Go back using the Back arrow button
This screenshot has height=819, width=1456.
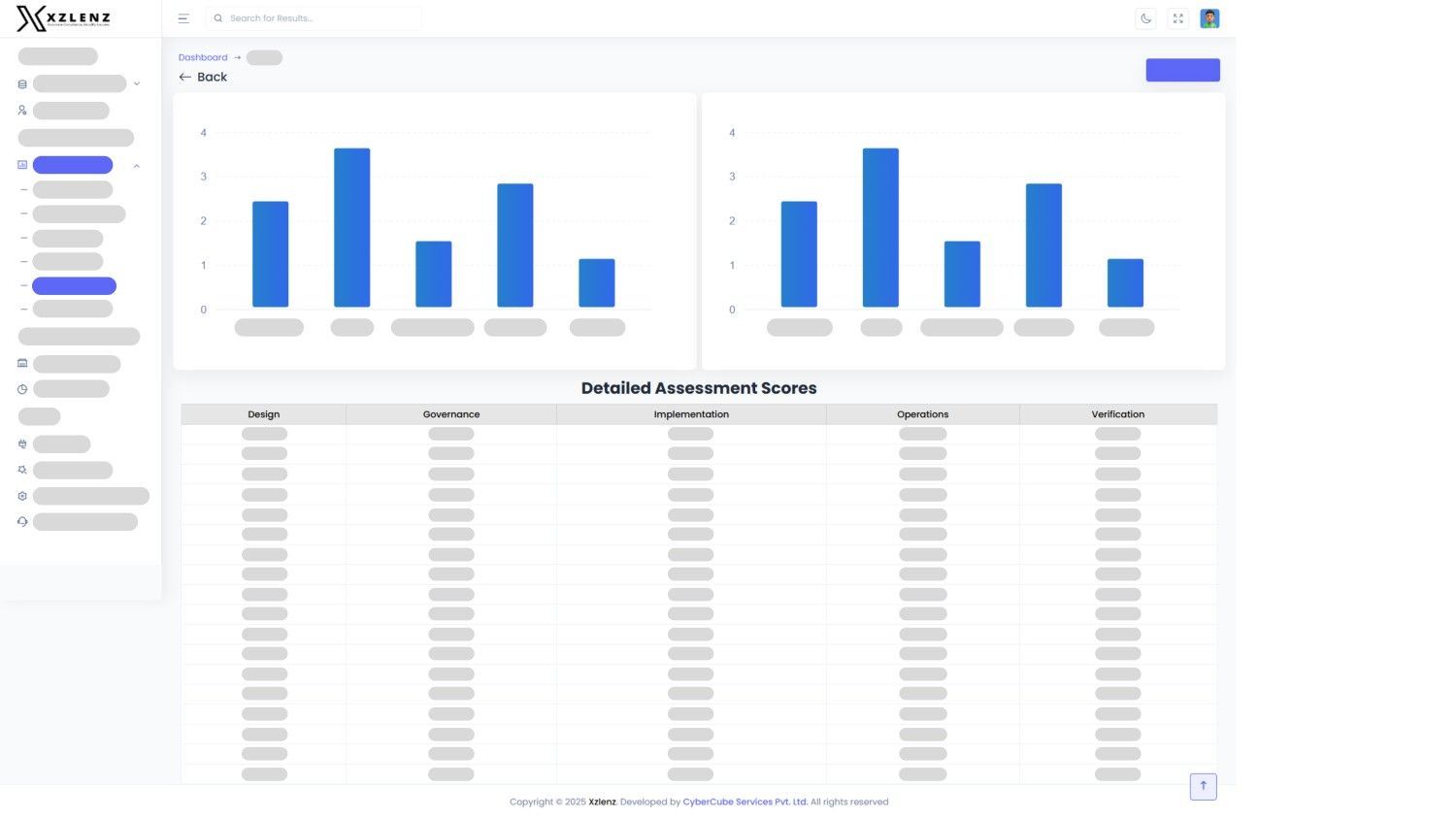click(203, 77)
